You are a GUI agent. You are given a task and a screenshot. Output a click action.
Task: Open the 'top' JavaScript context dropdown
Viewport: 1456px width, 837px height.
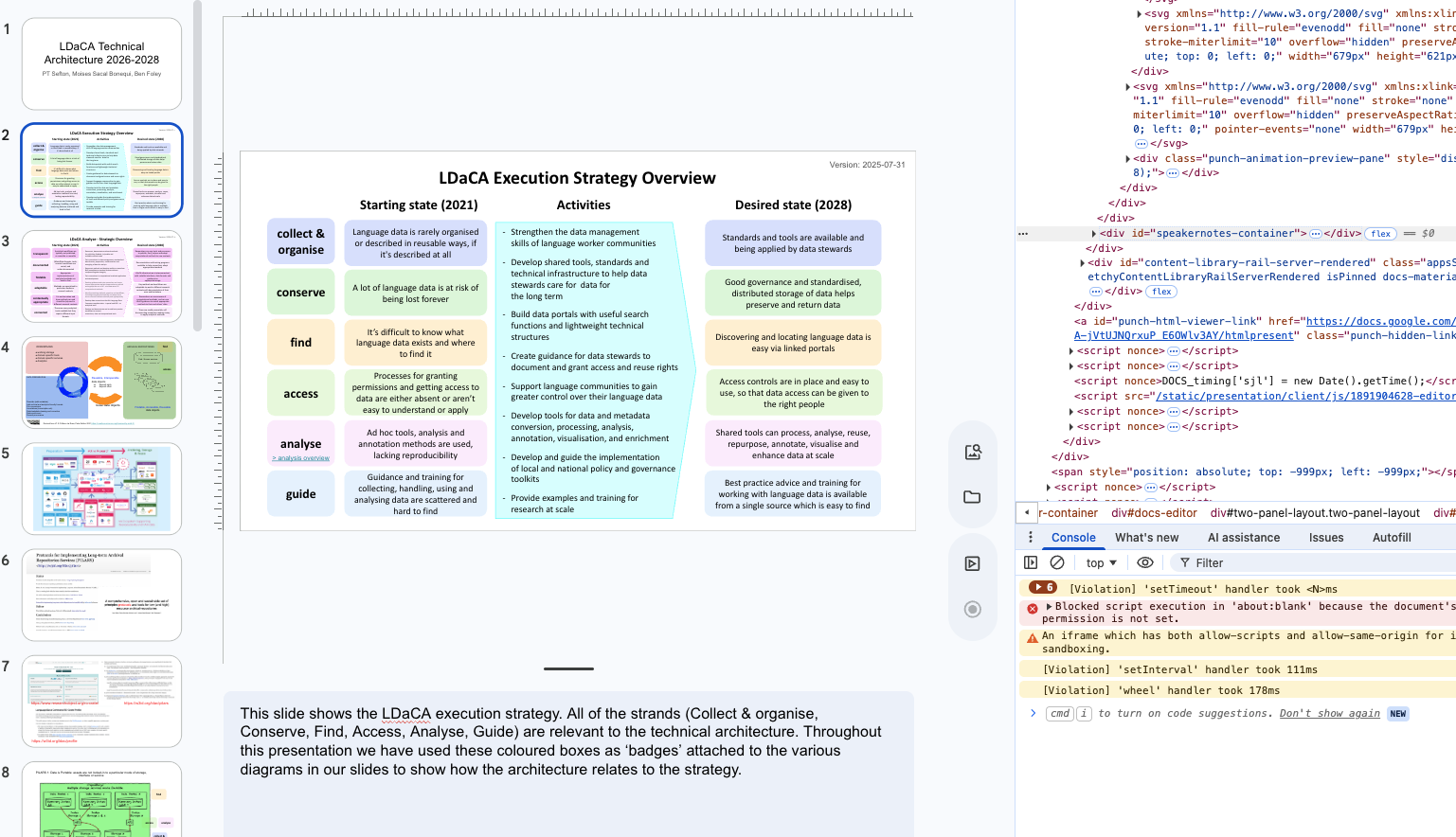click(x=1101, y=562)
